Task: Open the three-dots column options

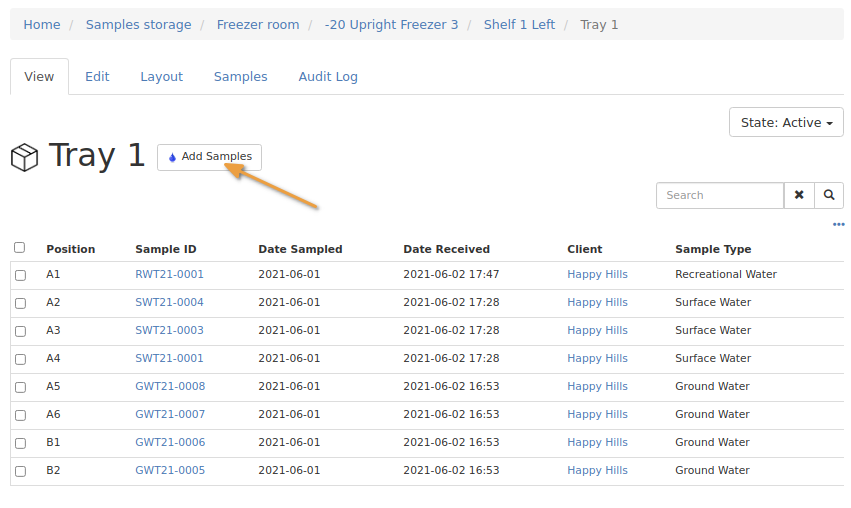Action: pos(838,225)
